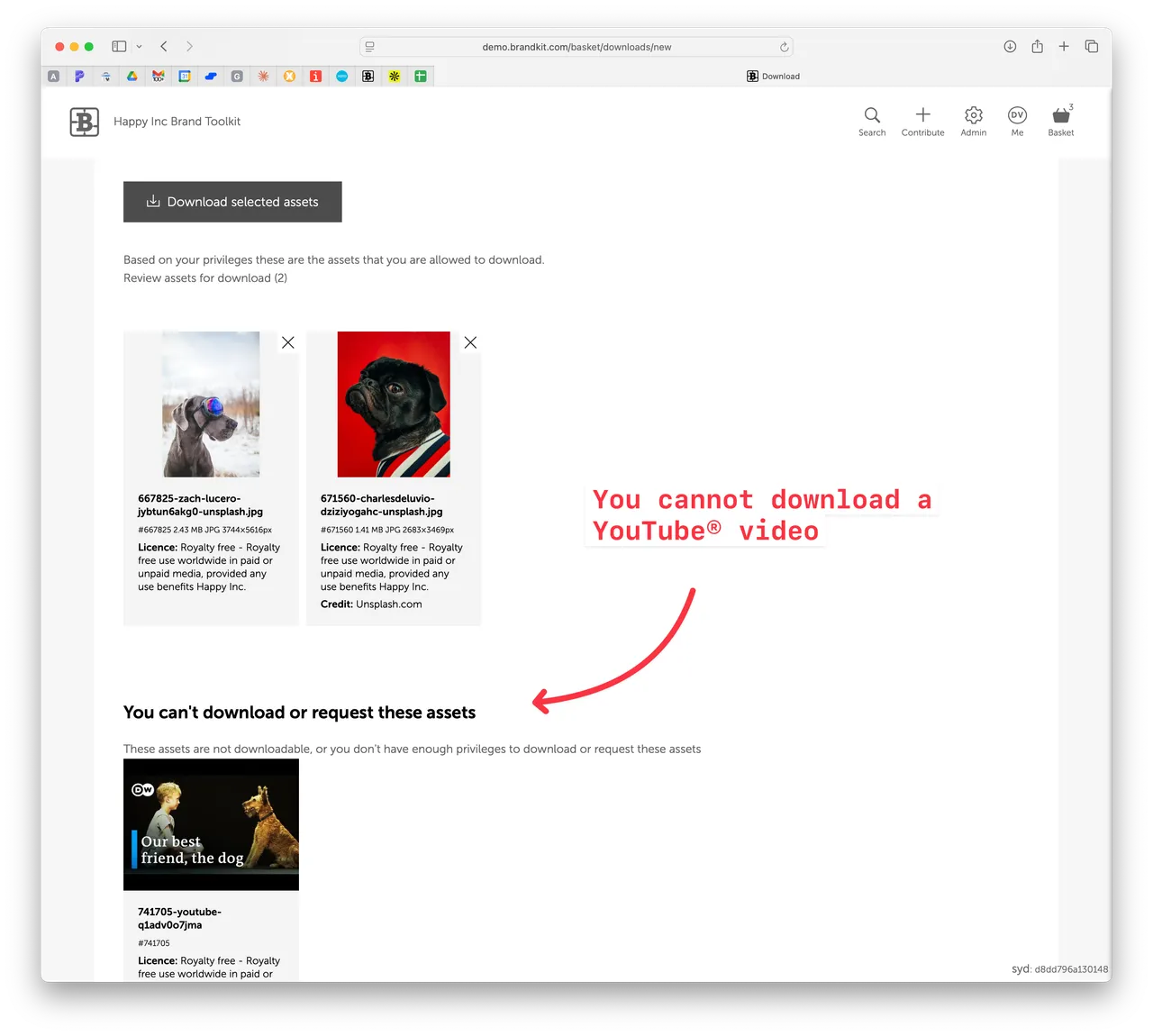
Task: Remove the zach-lucero dog image from downloads
Action: pos(287,342)
